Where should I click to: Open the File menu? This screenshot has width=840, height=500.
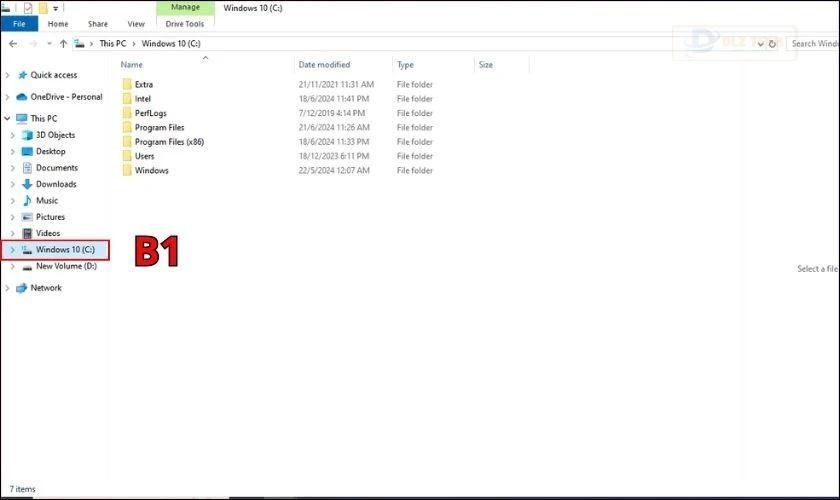pos(19,23)
